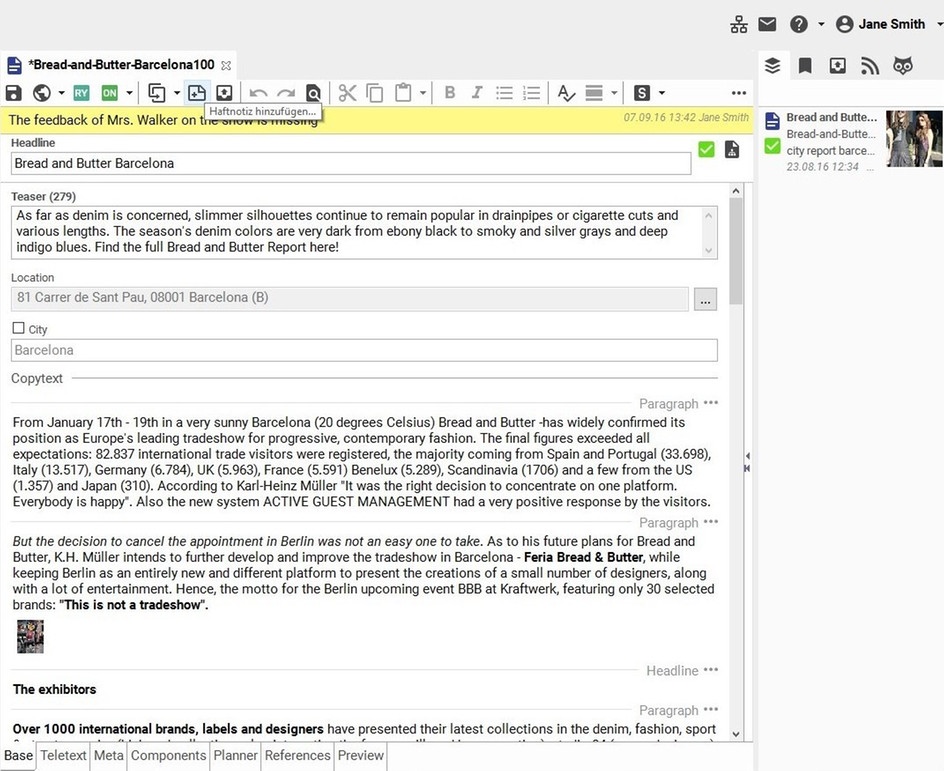This screenshot has width=944, height=771.
Task: Switch to the Planner tab
Action: [x=235, y=755]
